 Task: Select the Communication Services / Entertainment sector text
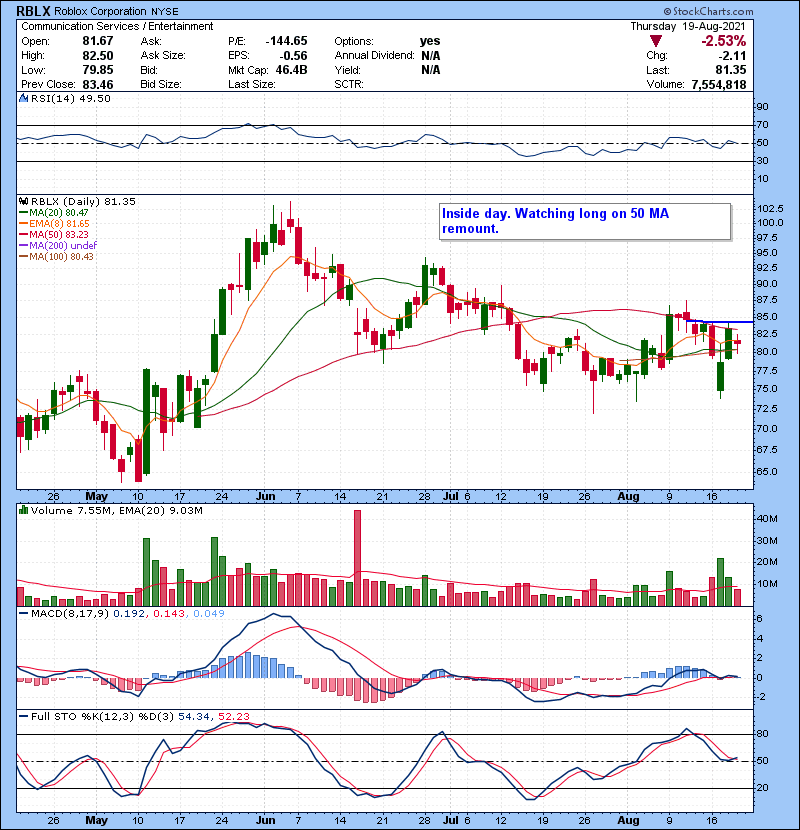117,26
